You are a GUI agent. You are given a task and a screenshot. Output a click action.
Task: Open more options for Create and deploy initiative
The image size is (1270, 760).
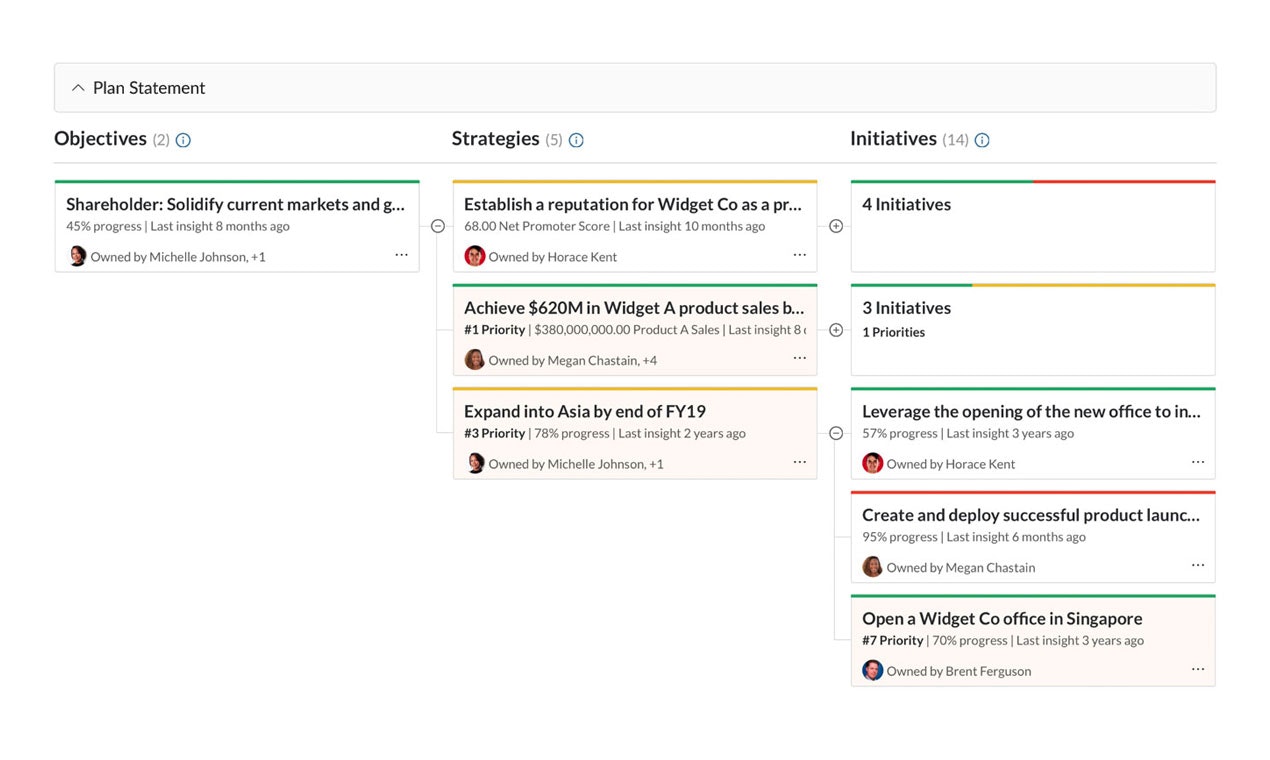(x=1197, y=565)
